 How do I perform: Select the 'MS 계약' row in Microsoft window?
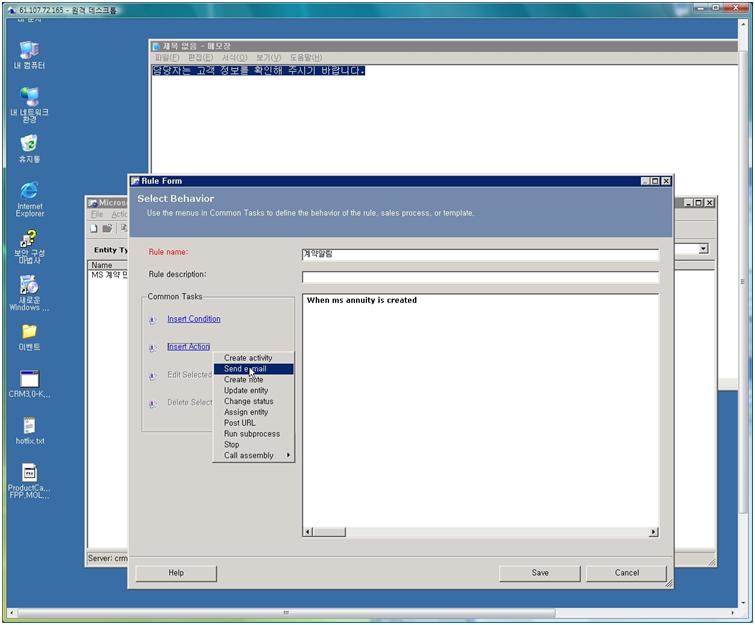tap(109, 275)
